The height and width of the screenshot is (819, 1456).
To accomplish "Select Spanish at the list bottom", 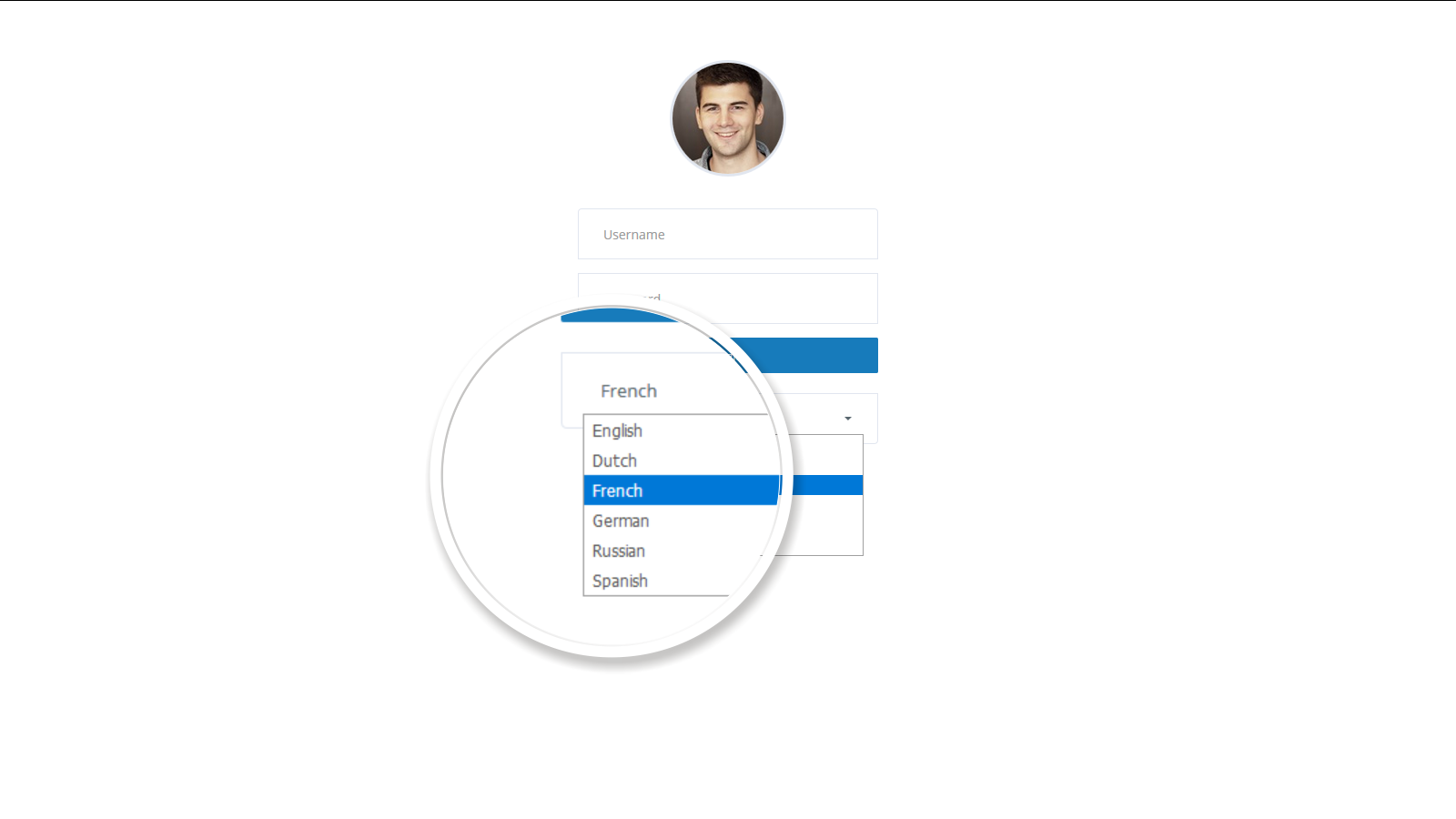I will tap(620, 581).
